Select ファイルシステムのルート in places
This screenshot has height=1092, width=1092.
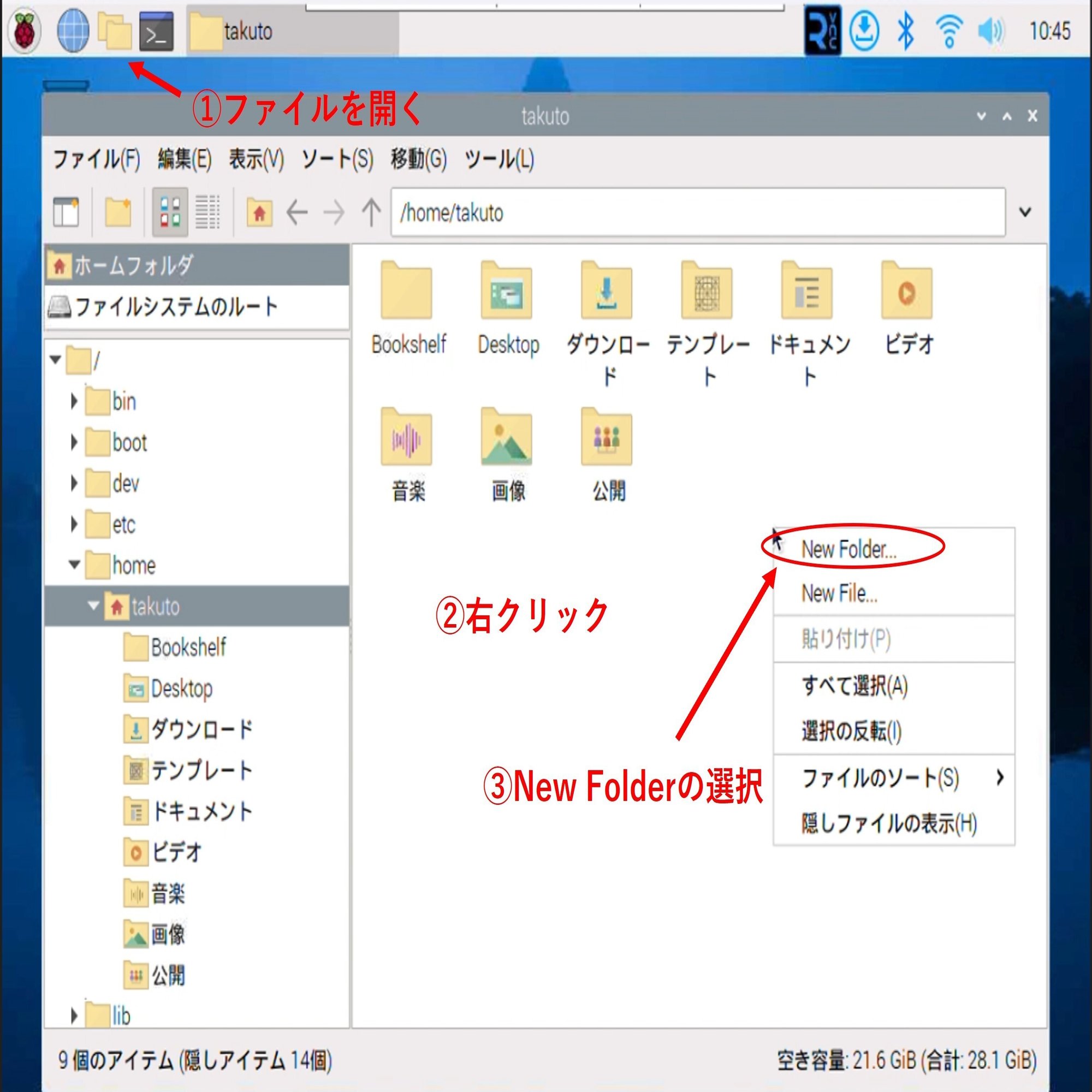point(197,307)
